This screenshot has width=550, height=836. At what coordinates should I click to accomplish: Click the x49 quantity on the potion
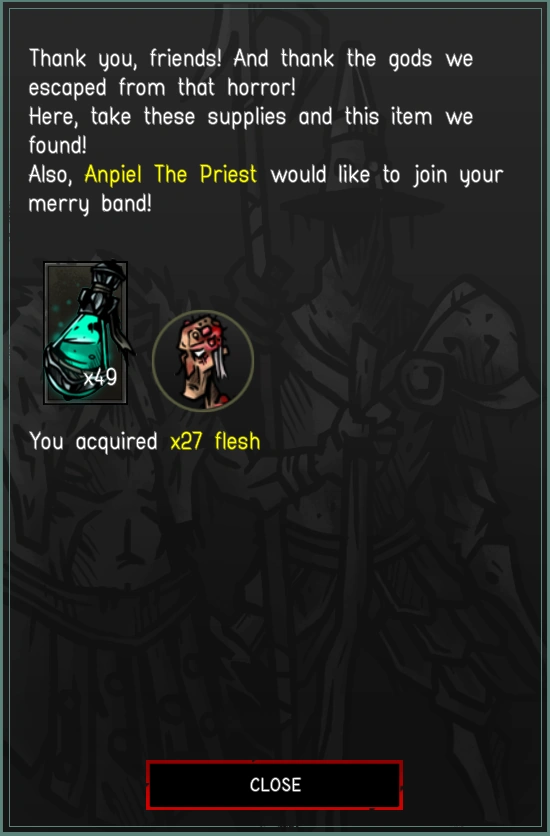pos(100,377)
